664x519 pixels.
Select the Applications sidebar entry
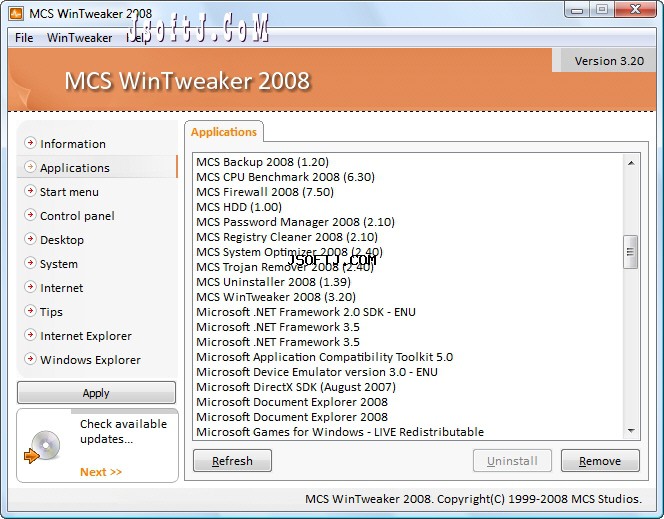click(97, 167)
